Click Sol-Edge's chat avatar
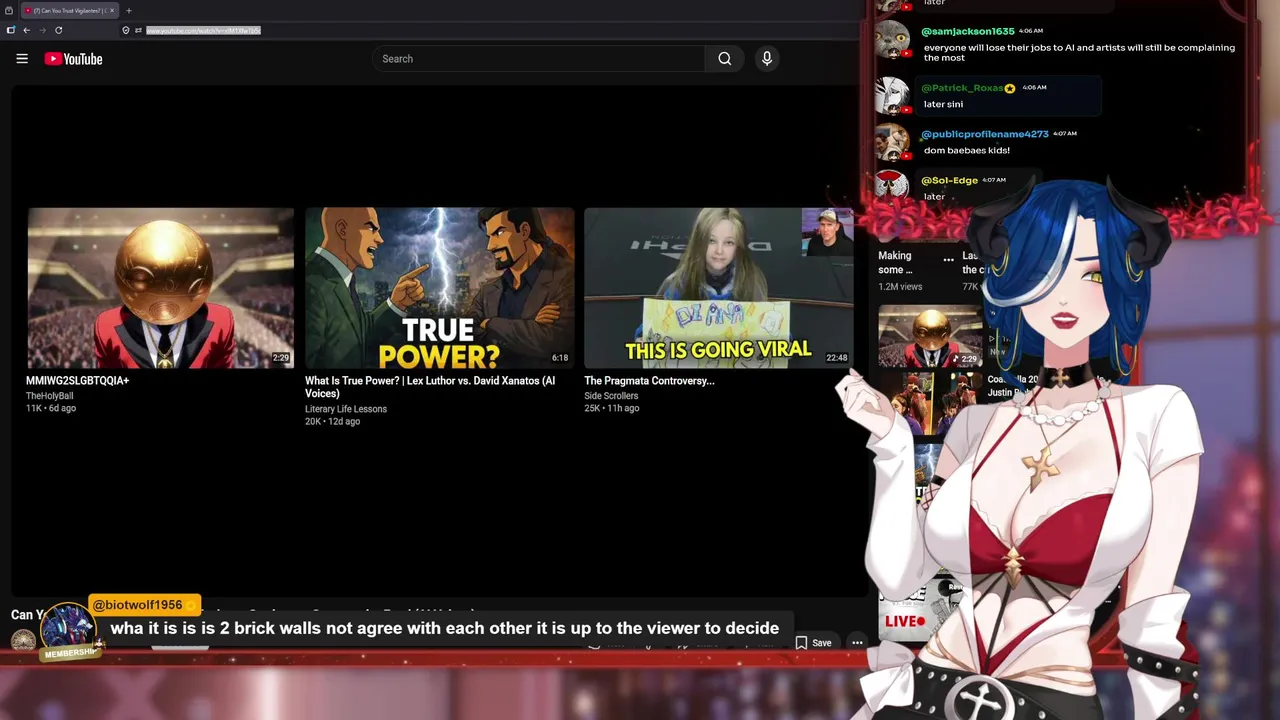 point(892,185)
